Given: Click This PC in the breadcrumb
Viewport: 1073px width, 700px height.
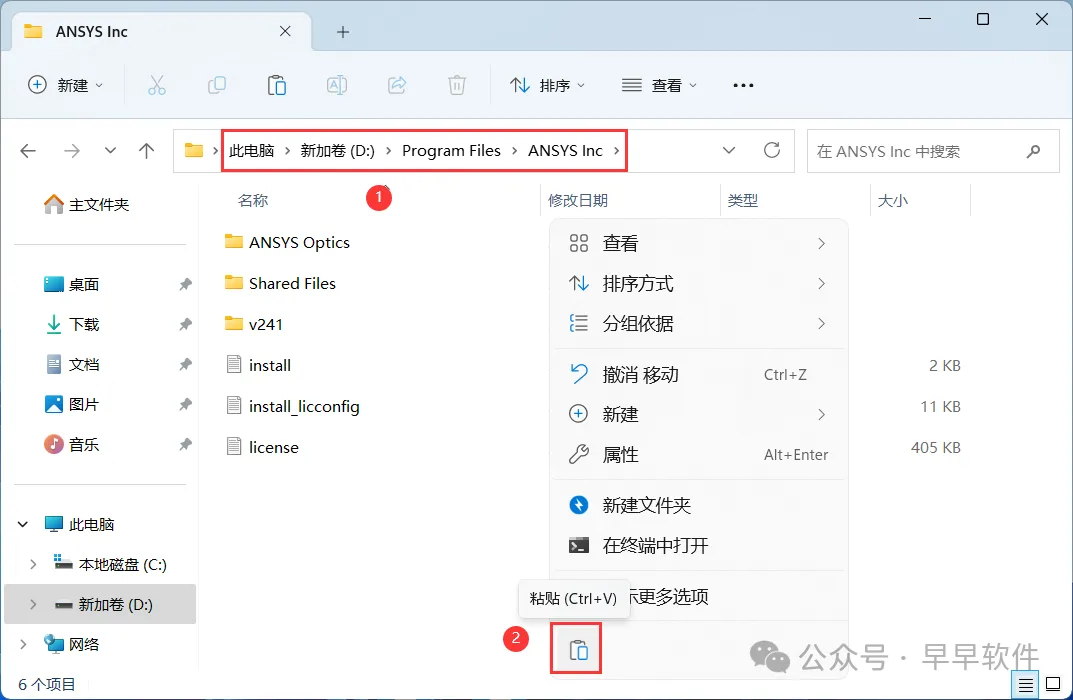Looking at the screenshot, I should 251,151.
